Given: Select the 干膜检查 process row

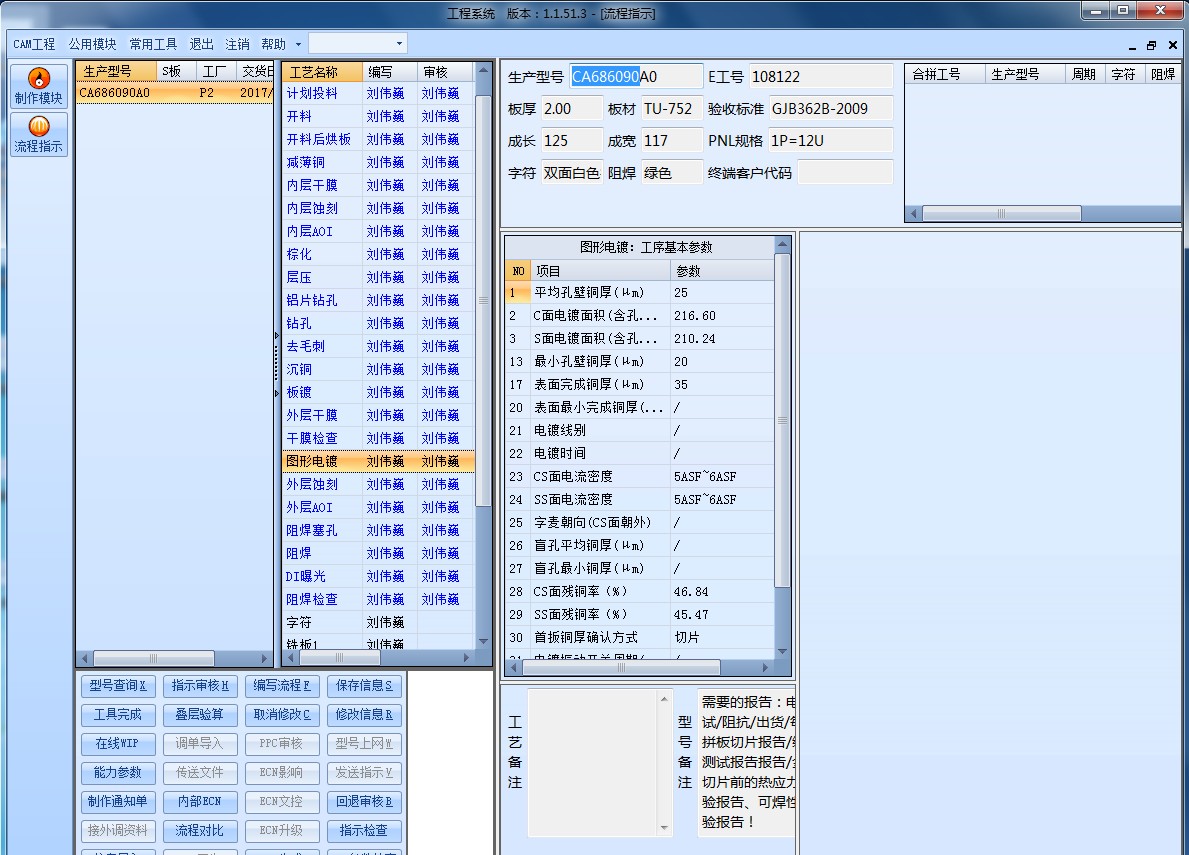Looking at the screenshot, I should (378, 438).
